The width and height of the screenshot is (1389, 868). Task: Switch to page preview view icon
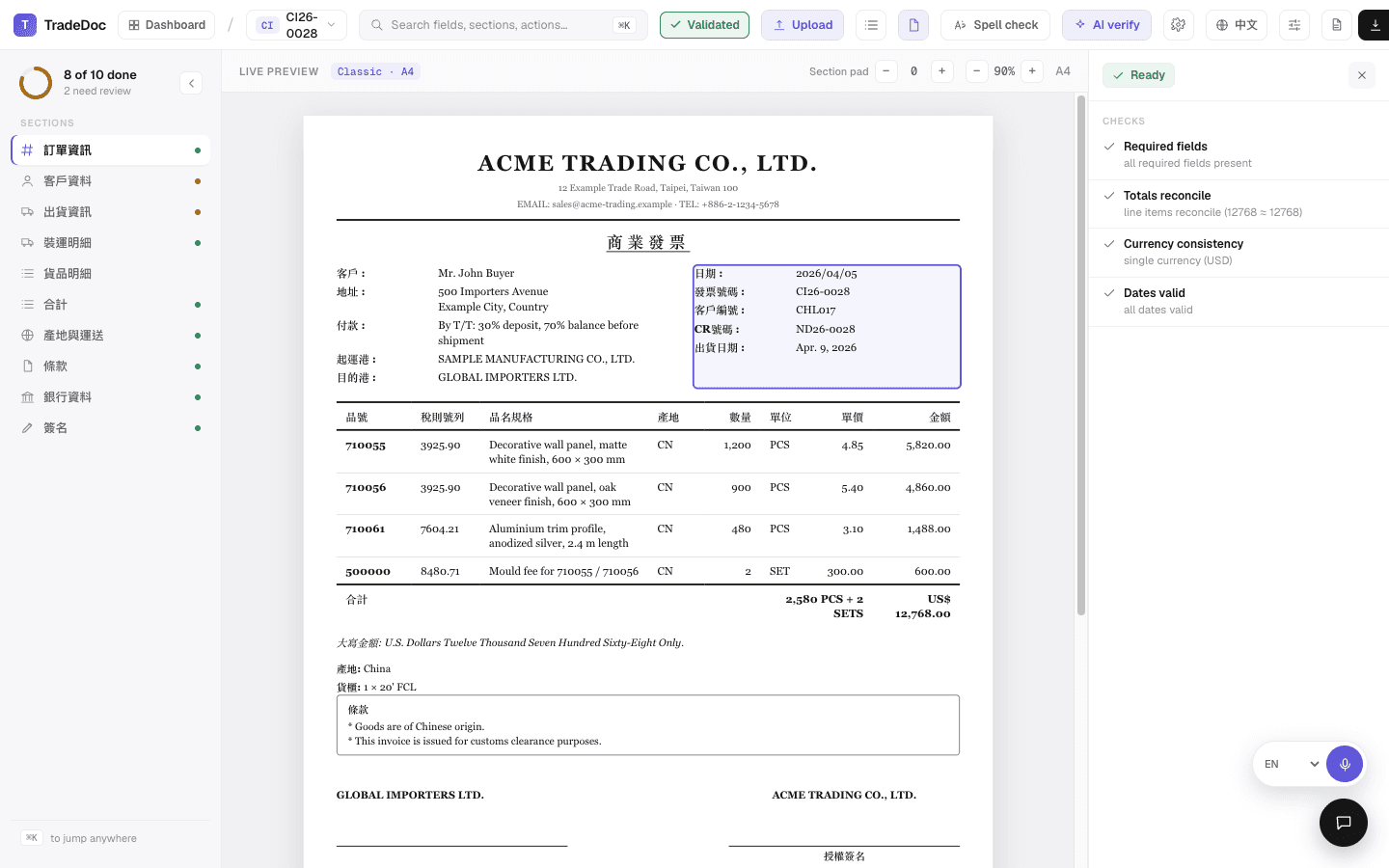coord(913,25)
